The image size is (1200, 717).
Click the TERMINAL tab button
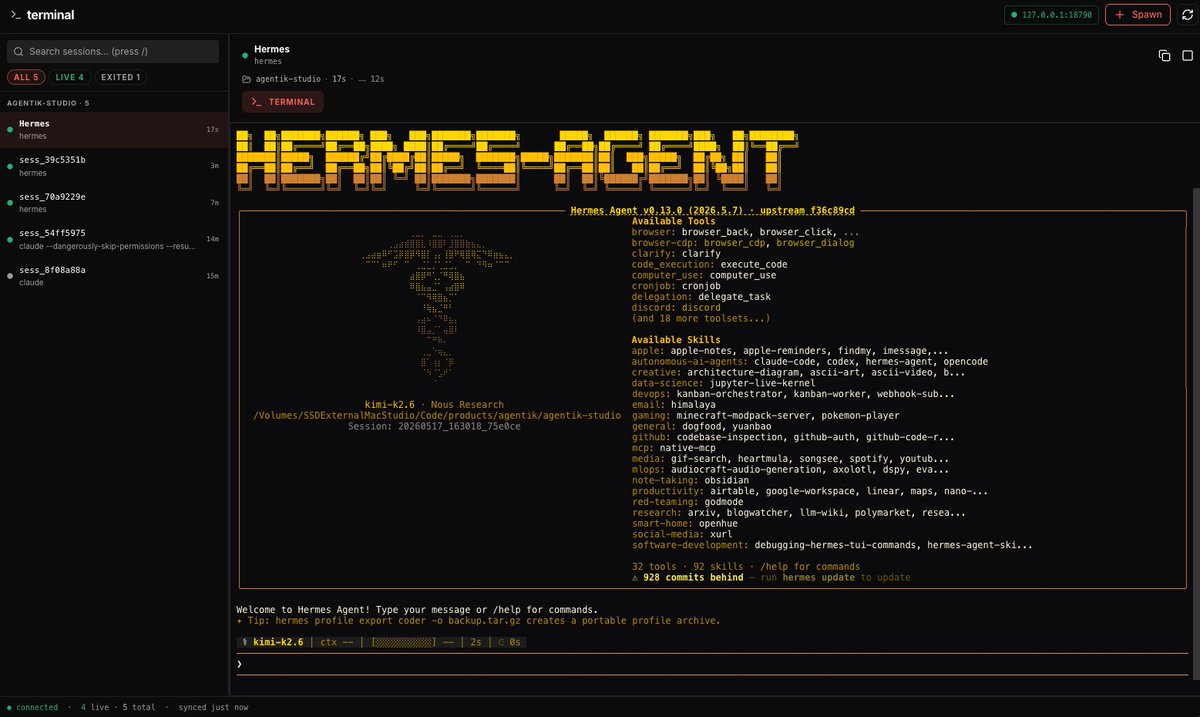click(x=283, y=102)
